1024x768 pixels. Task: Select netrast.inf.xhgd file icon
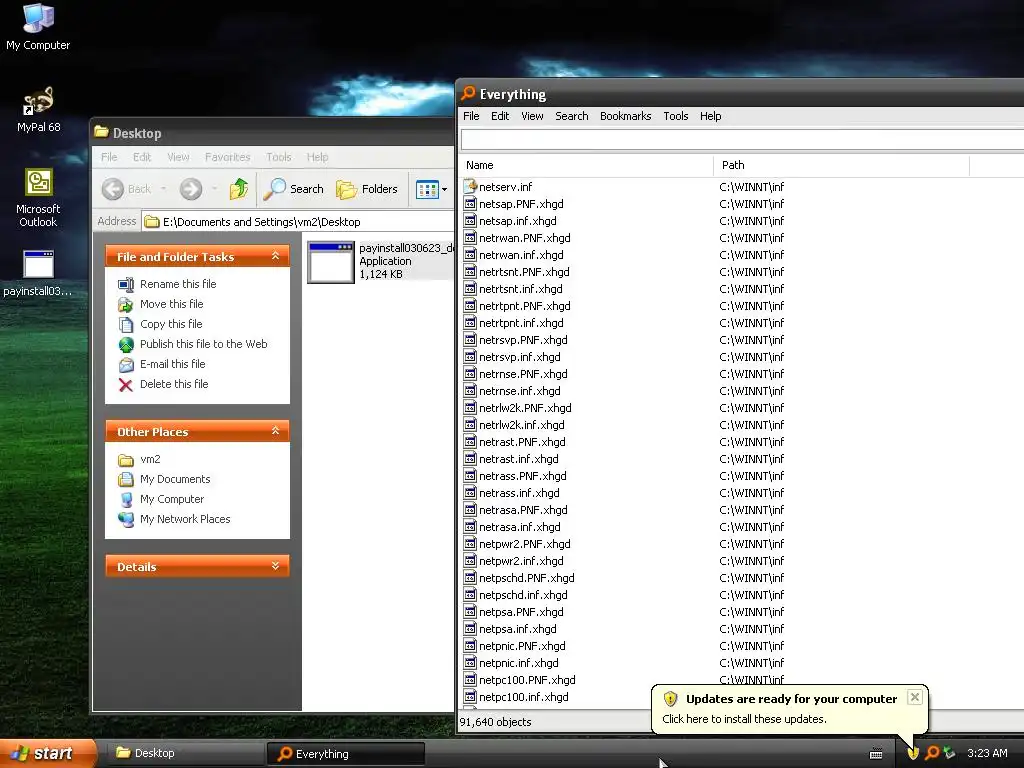[470, 458]
